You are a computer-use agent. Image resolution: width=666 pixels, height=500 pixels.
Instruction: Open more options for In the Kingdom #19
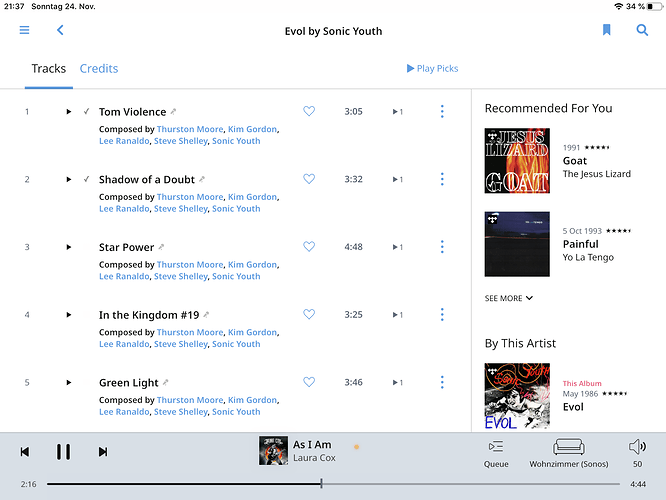point(442,314)
